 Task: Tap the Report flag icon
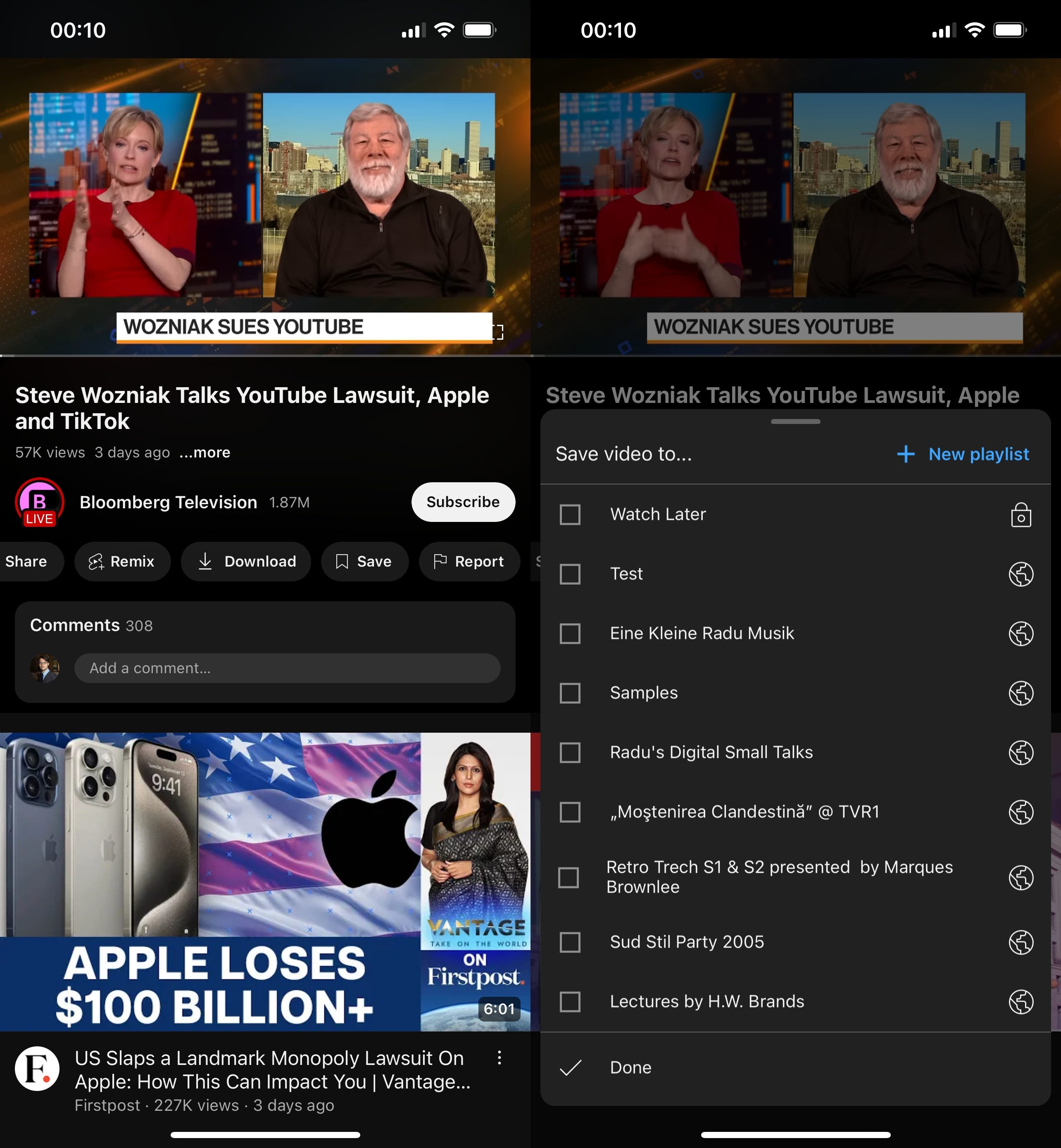440,561
